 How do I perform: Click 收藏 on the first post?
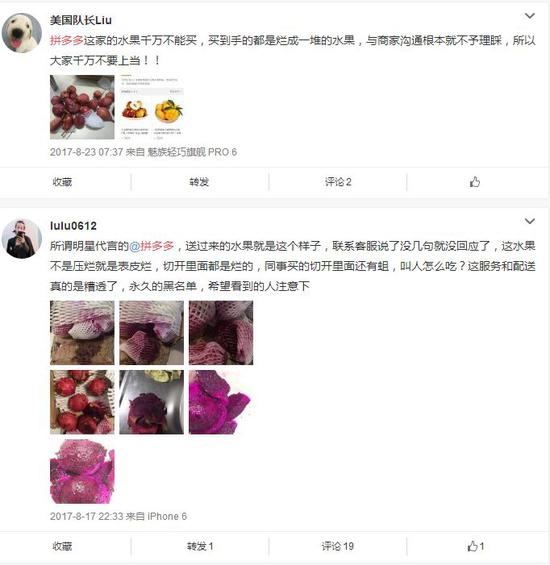[62, 182]
